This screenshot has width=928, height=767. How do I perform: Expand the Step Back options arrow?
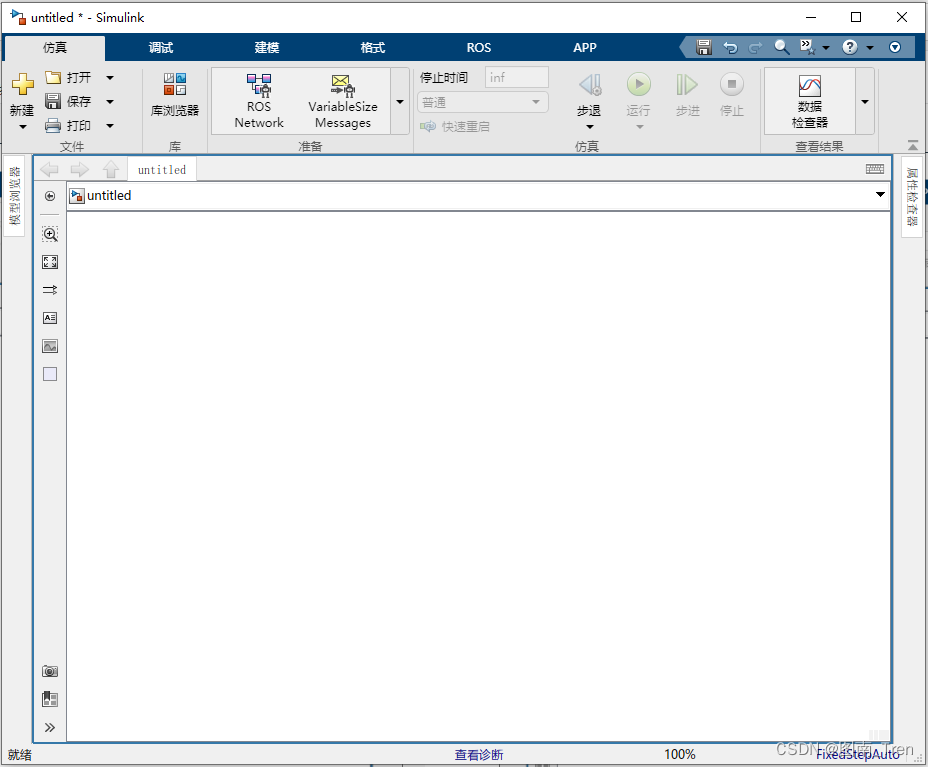(589, 127)
